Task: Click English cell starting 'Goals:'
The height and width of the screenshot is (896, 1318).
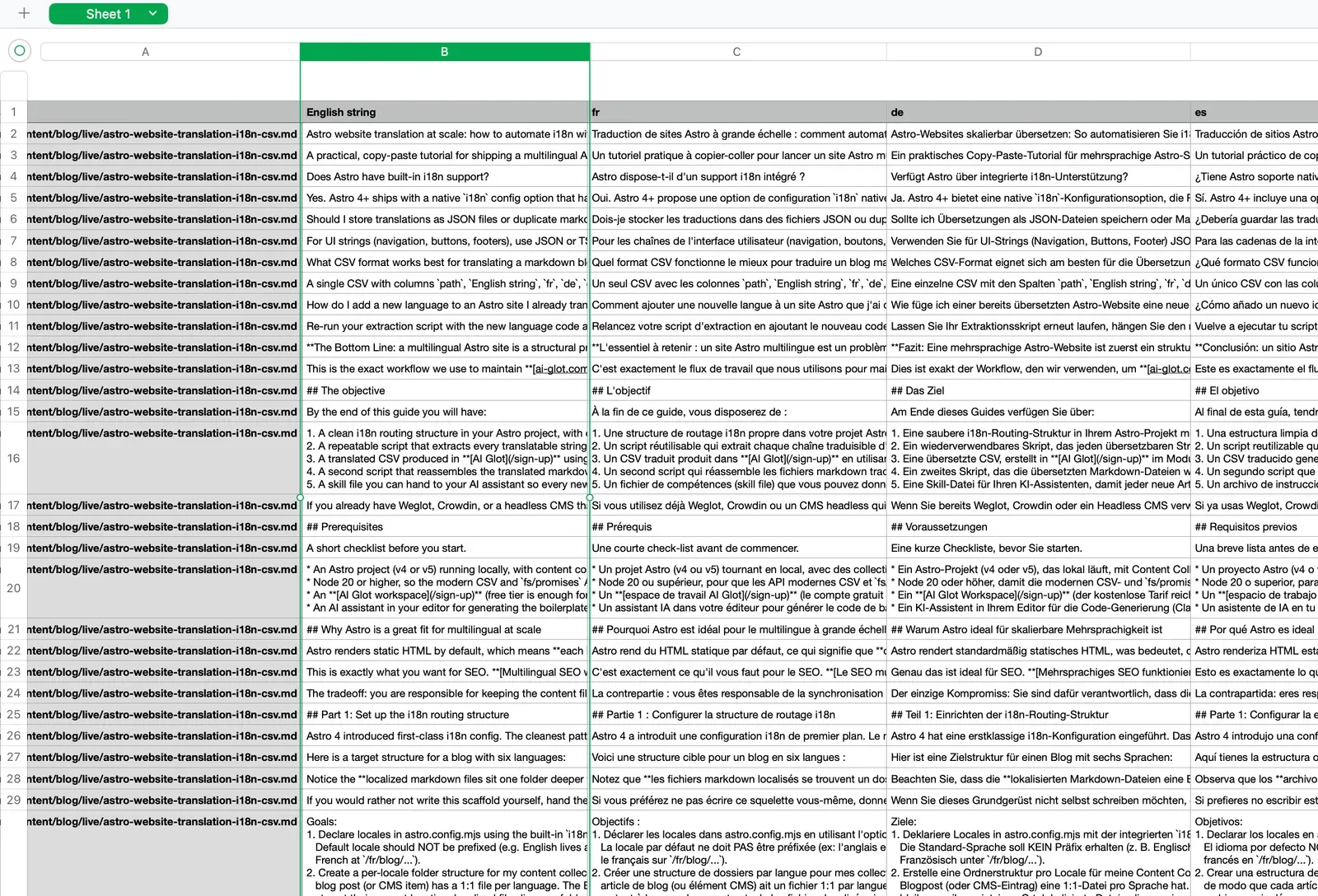Action: point(445,853)
